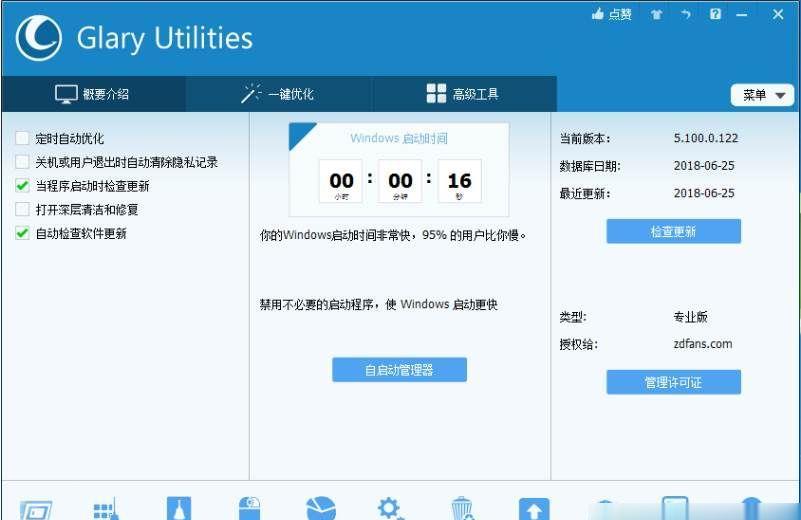Open the 自启动管理器 button
The width and height of the screenshot is (801, 520).
click(399, 370)
